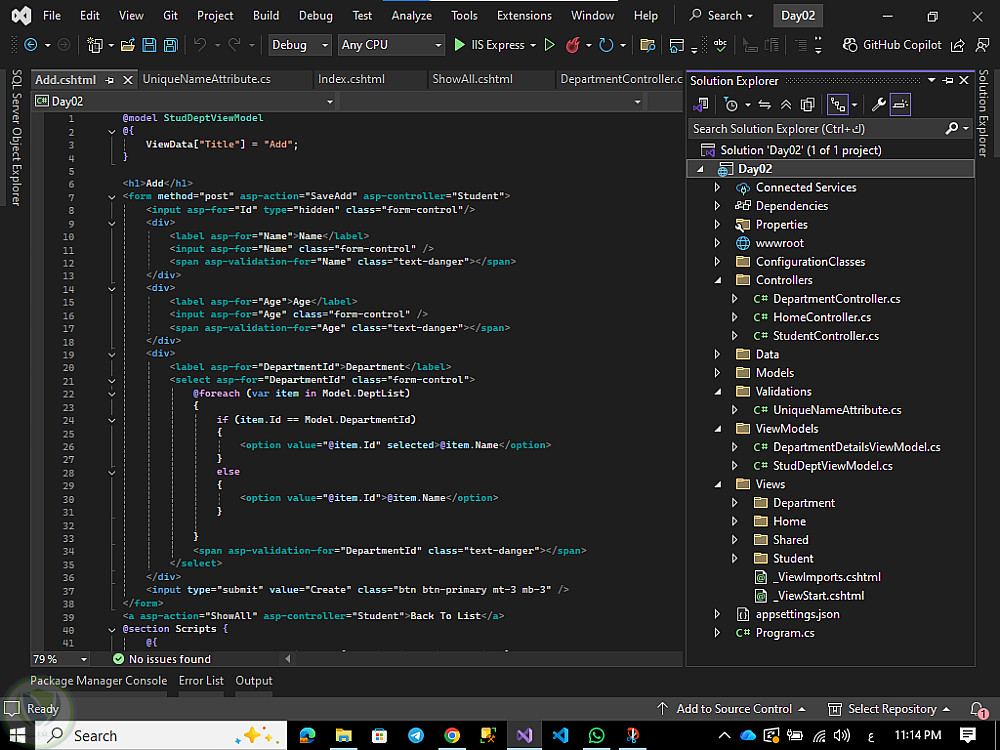The height and width of the screenshot is (750, 1000).
Task: Click the Save All toolbar icon
Action: pyautogui.click(x=170, y=45)
